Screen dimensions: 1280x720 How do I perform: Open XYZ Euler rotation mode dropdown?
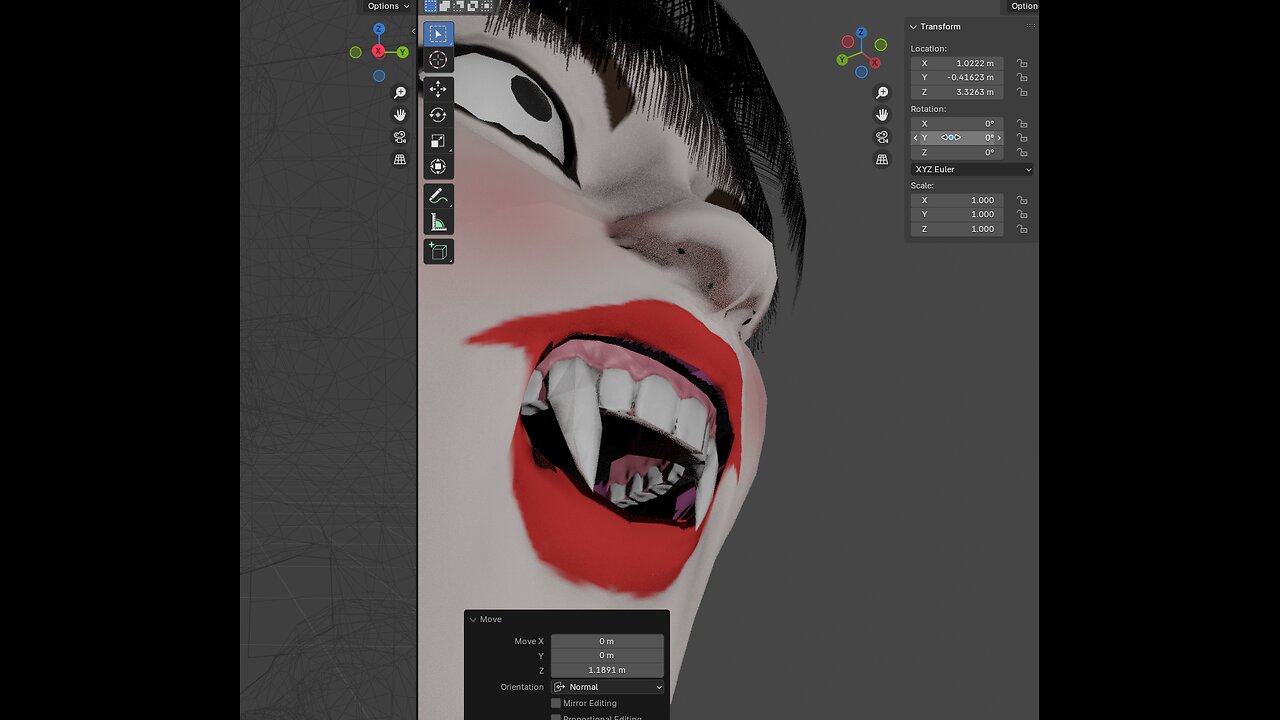click(x=971, y=170)
